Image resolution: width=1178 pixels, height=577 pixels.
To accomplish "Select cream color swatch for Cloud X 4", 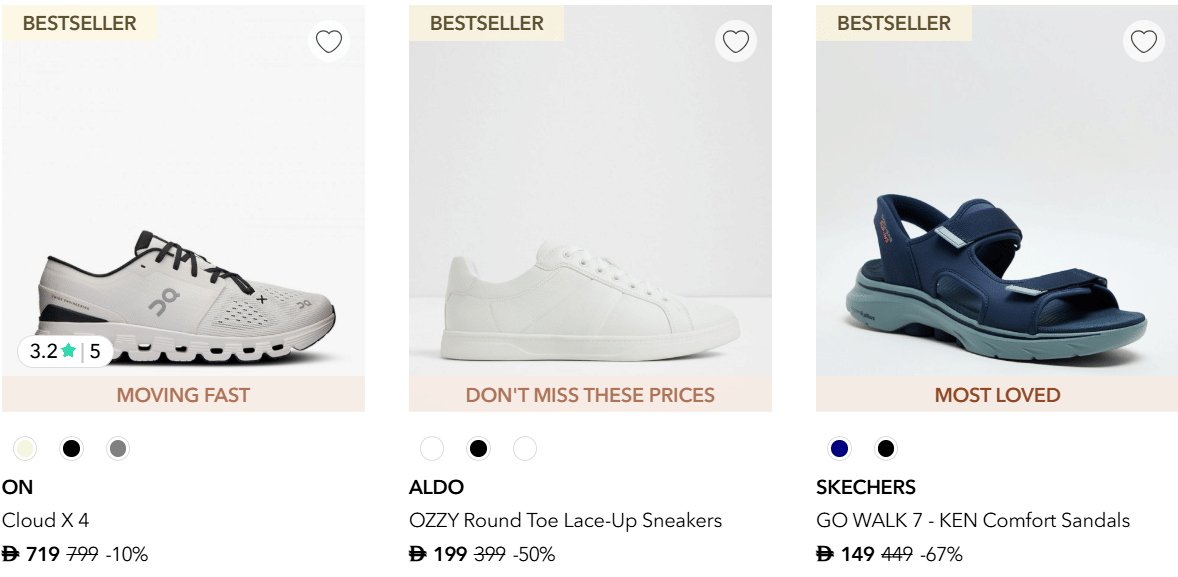I will coord(25,449).
